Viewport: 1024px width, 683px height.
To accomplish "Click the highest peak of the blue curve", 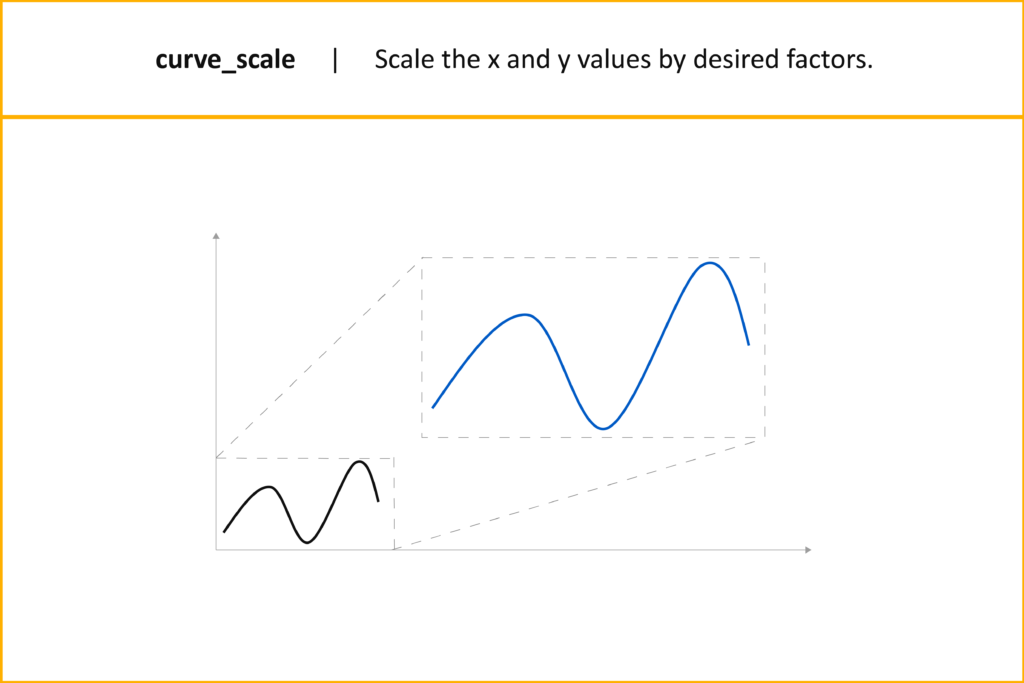I will (x=709, y=263).
